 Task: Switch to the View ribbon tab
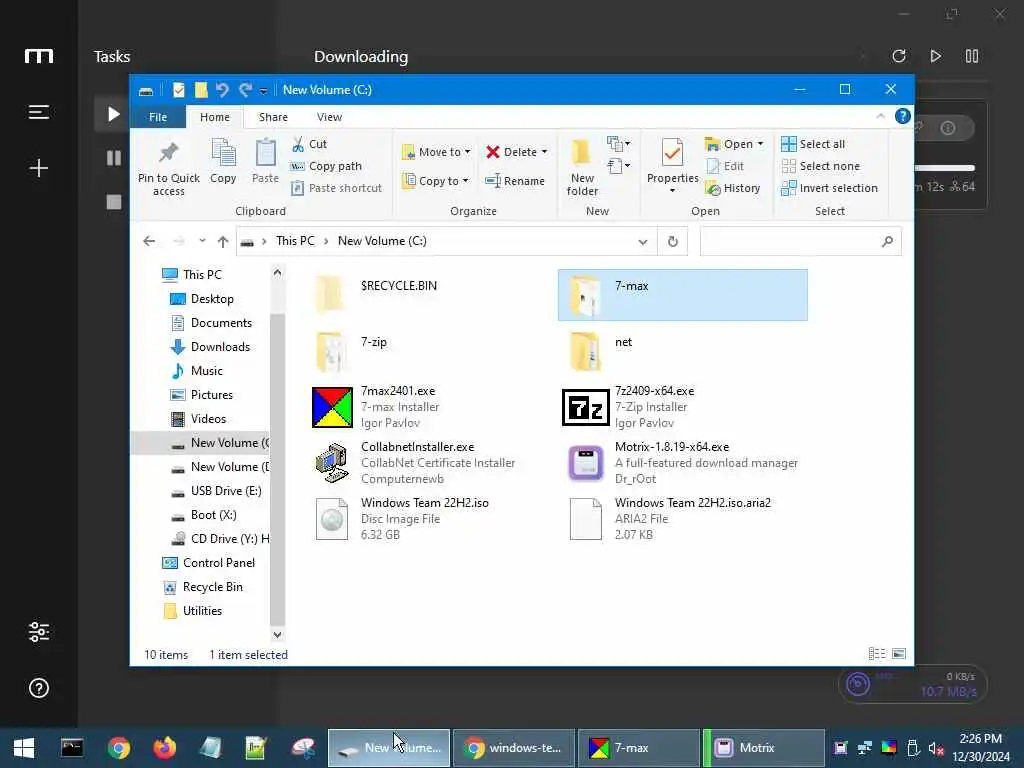click(x=329, y=117)
